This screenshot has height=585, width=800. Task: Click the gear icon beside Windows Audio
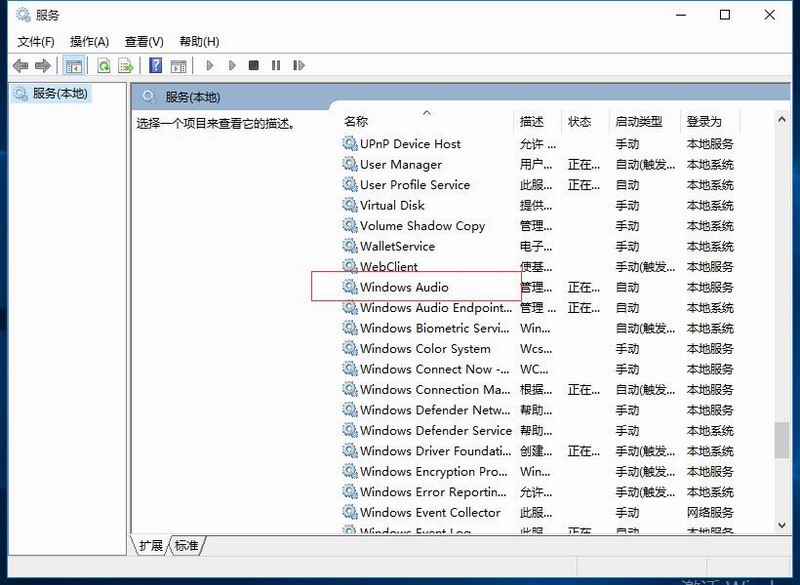pyautogui.click(x=349, y=287)
